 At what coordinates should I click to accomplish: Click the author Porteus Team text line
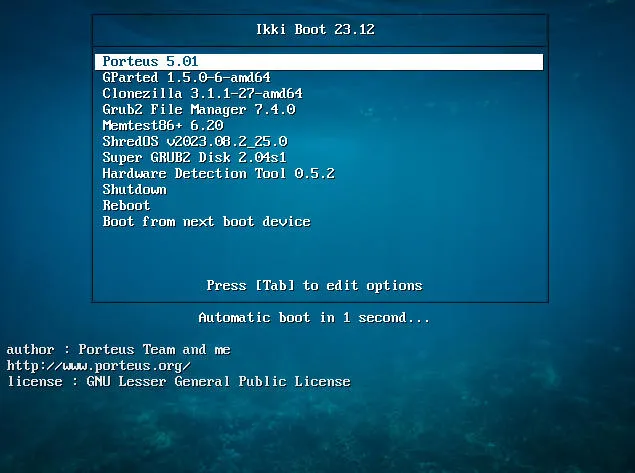(118, 350)
